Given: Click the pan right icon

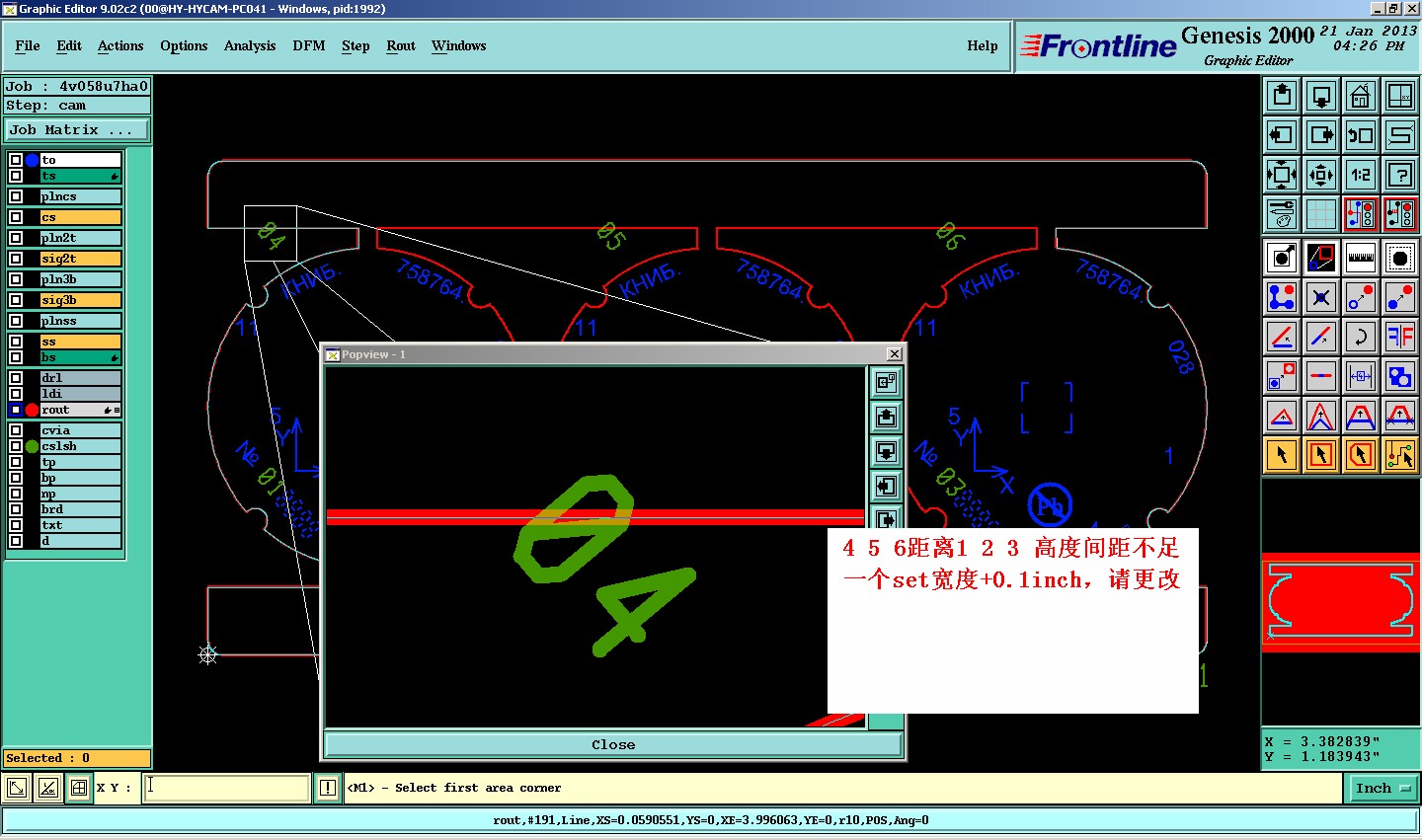Looking at the screenshot, I should point(1321,135).
